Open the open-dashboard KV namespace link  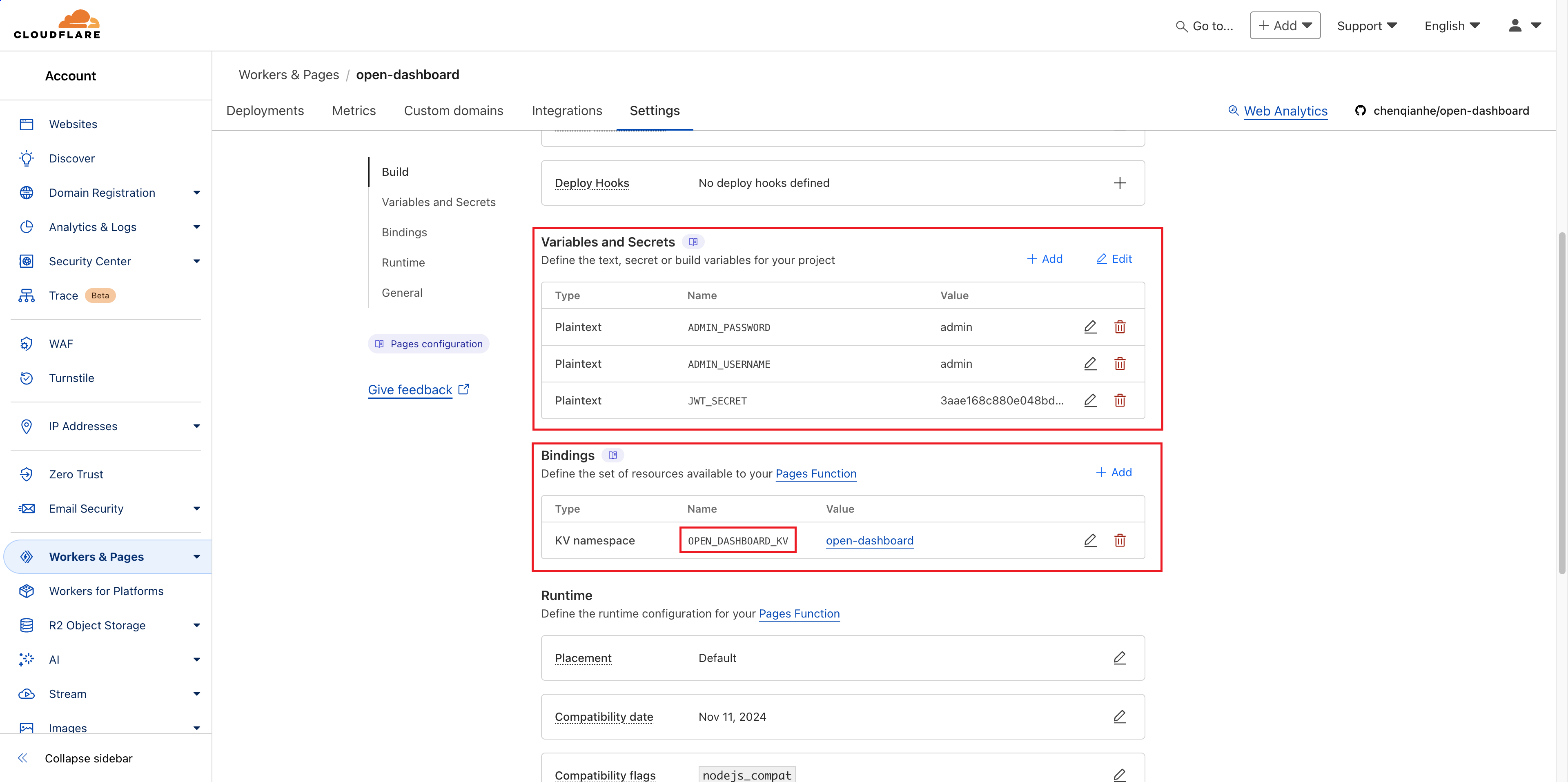coord(869,540)
